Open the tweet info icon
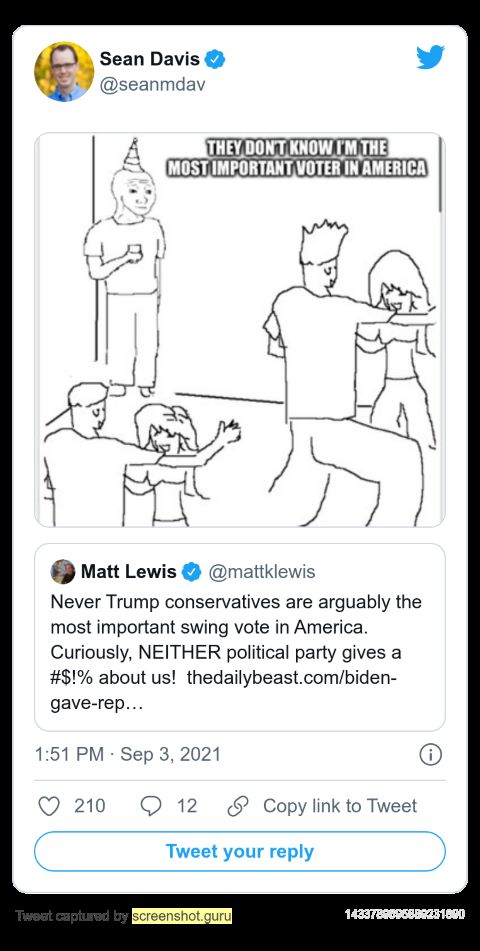 click(430, 754)
